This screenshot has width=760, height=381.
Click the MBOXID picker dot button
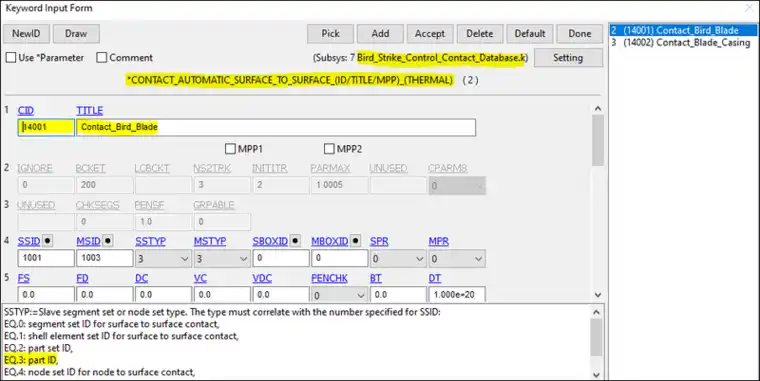(x=355, y=240)
